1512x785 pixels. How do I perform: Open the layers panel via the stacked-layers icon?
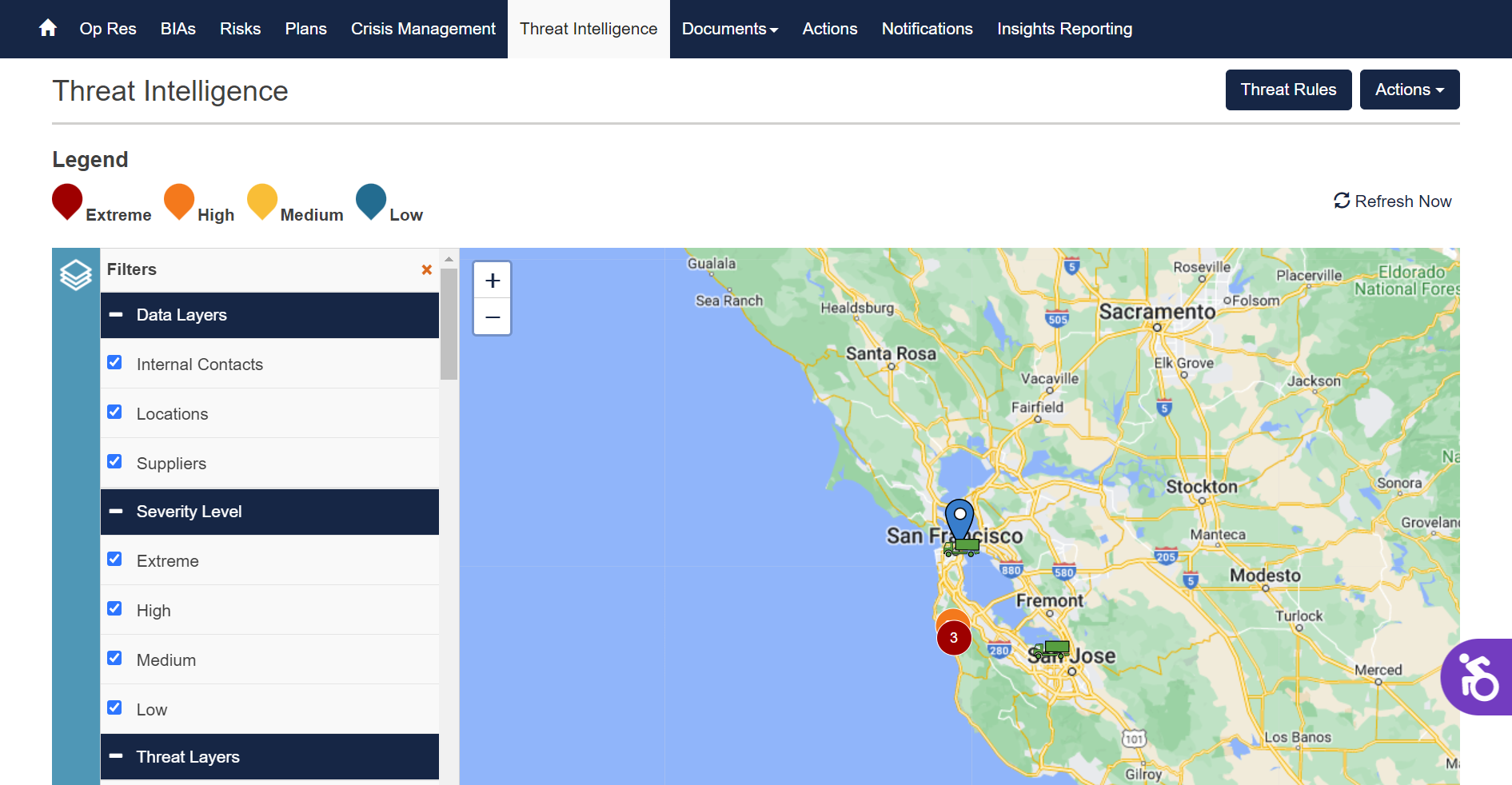click(x=75, y=274)
